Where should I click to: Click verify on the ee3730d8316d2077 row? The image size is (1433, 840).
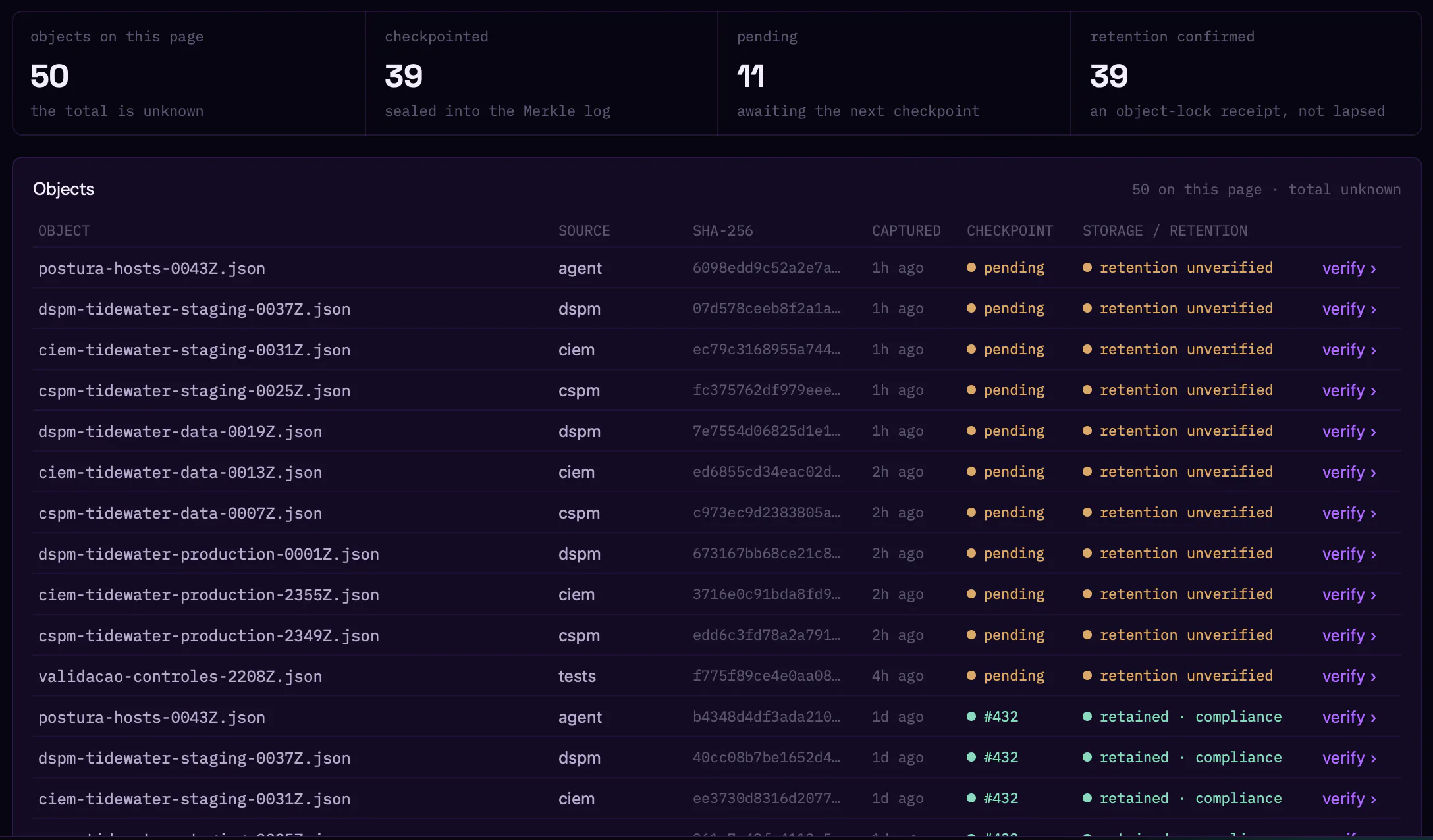(x=1349, y=799)
